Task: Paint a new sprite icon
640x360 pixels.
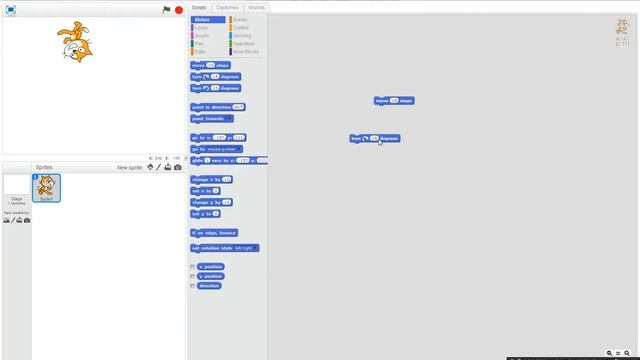Action: [x=159, y=167]
